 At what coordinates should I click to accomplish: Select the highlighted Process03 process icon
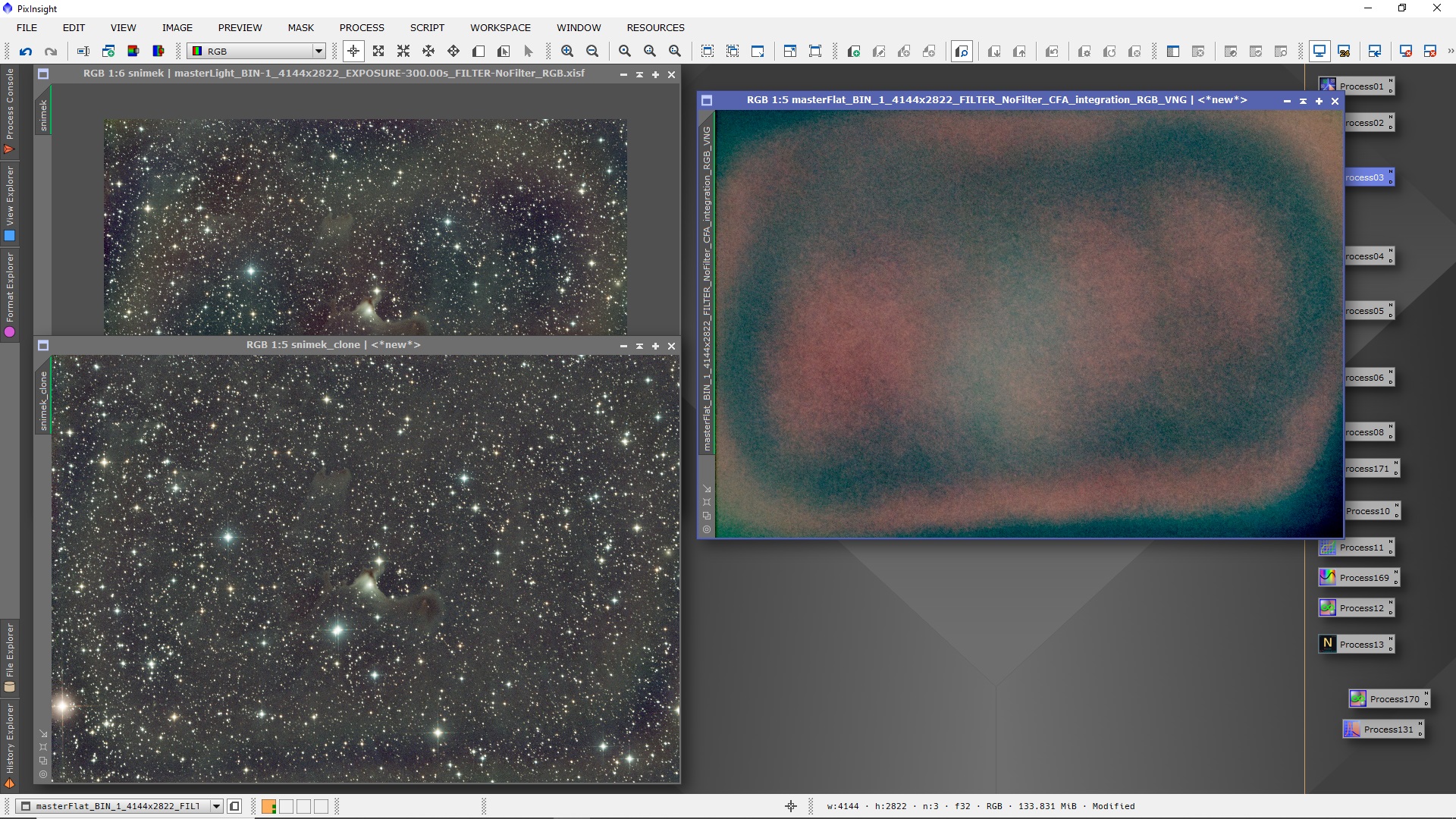(x=1370, y=177)
